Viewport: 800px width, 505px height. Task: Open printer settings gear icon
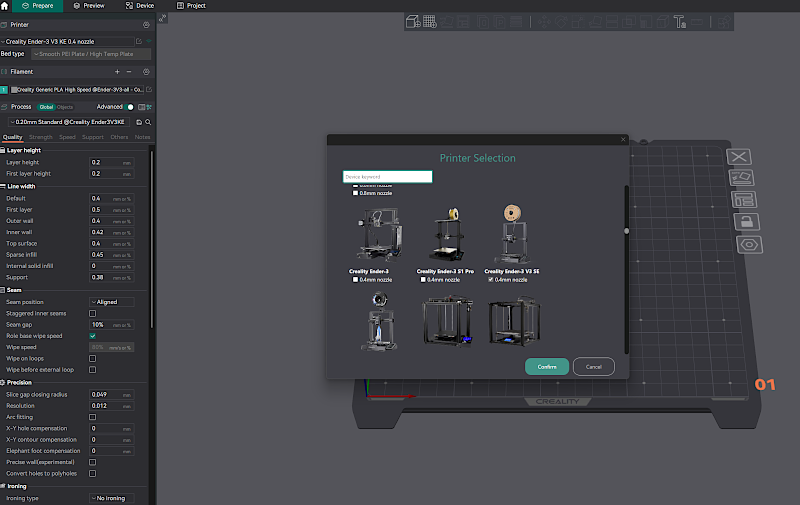tap(146, 24)
